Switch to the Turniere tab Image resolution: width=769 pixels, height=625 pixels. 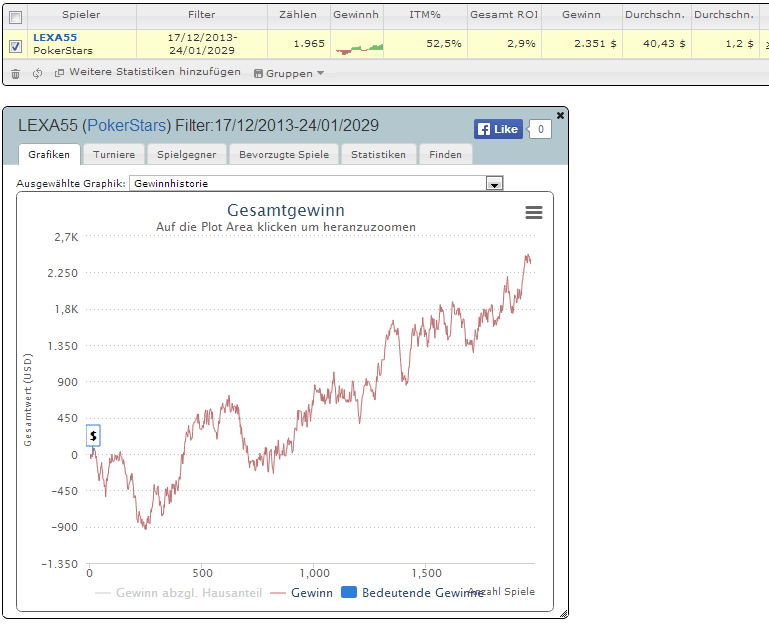point(114,155)
